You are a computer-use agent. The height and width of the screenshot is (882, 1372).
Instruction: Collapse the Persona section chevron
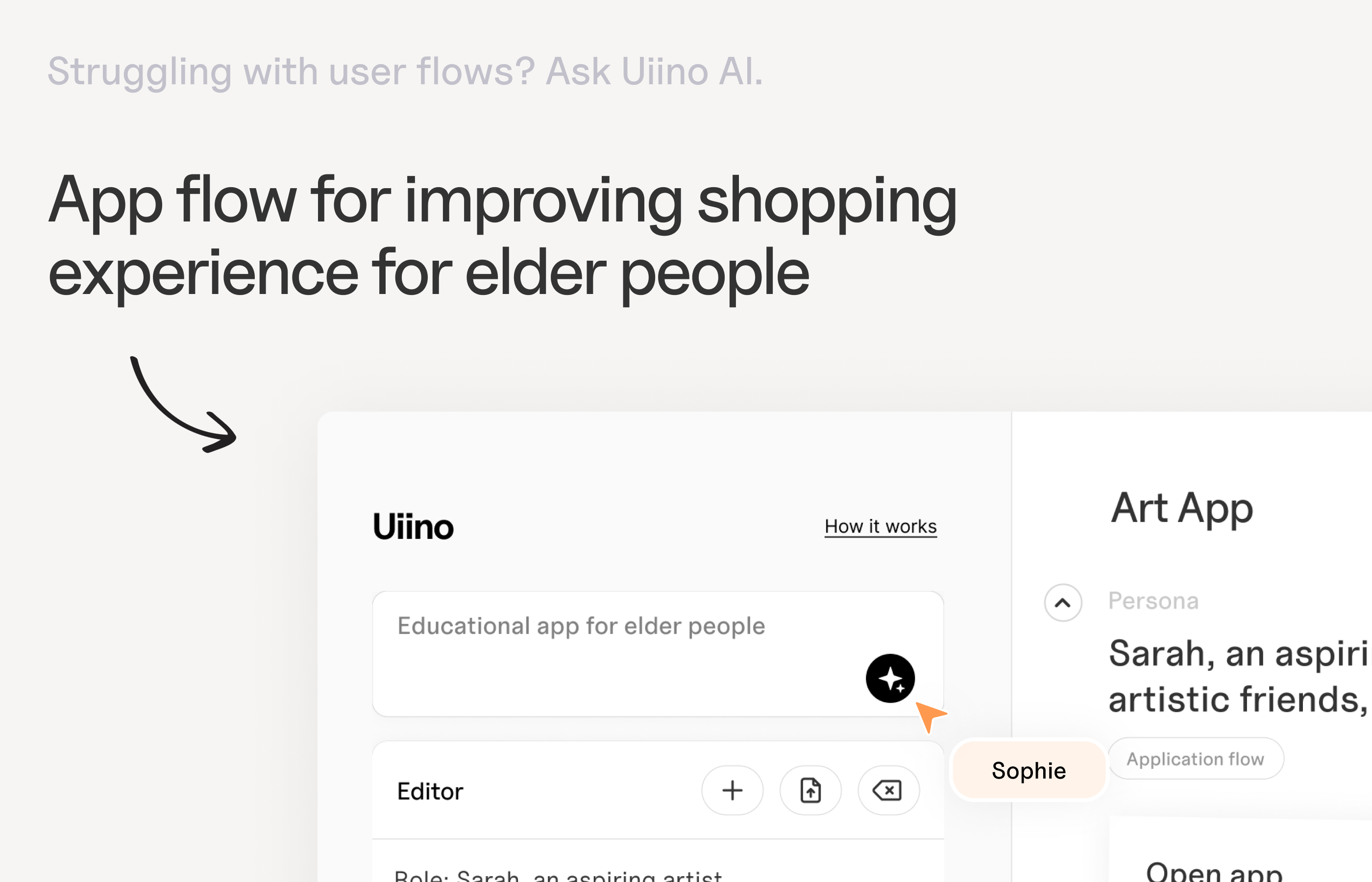click(x=1063, y=603)
